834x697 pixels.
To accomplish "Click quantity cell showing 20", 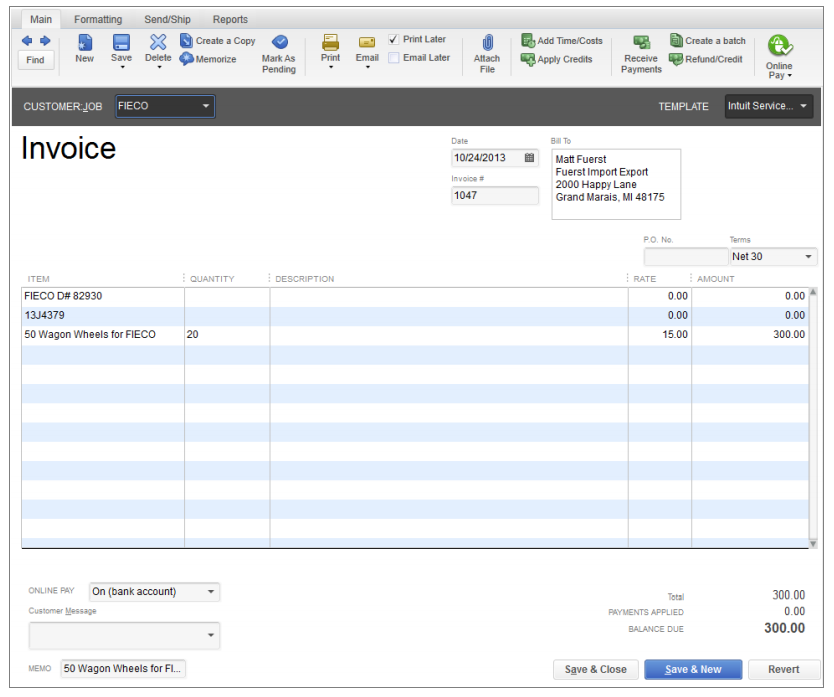I will click(x=227, y=335).
